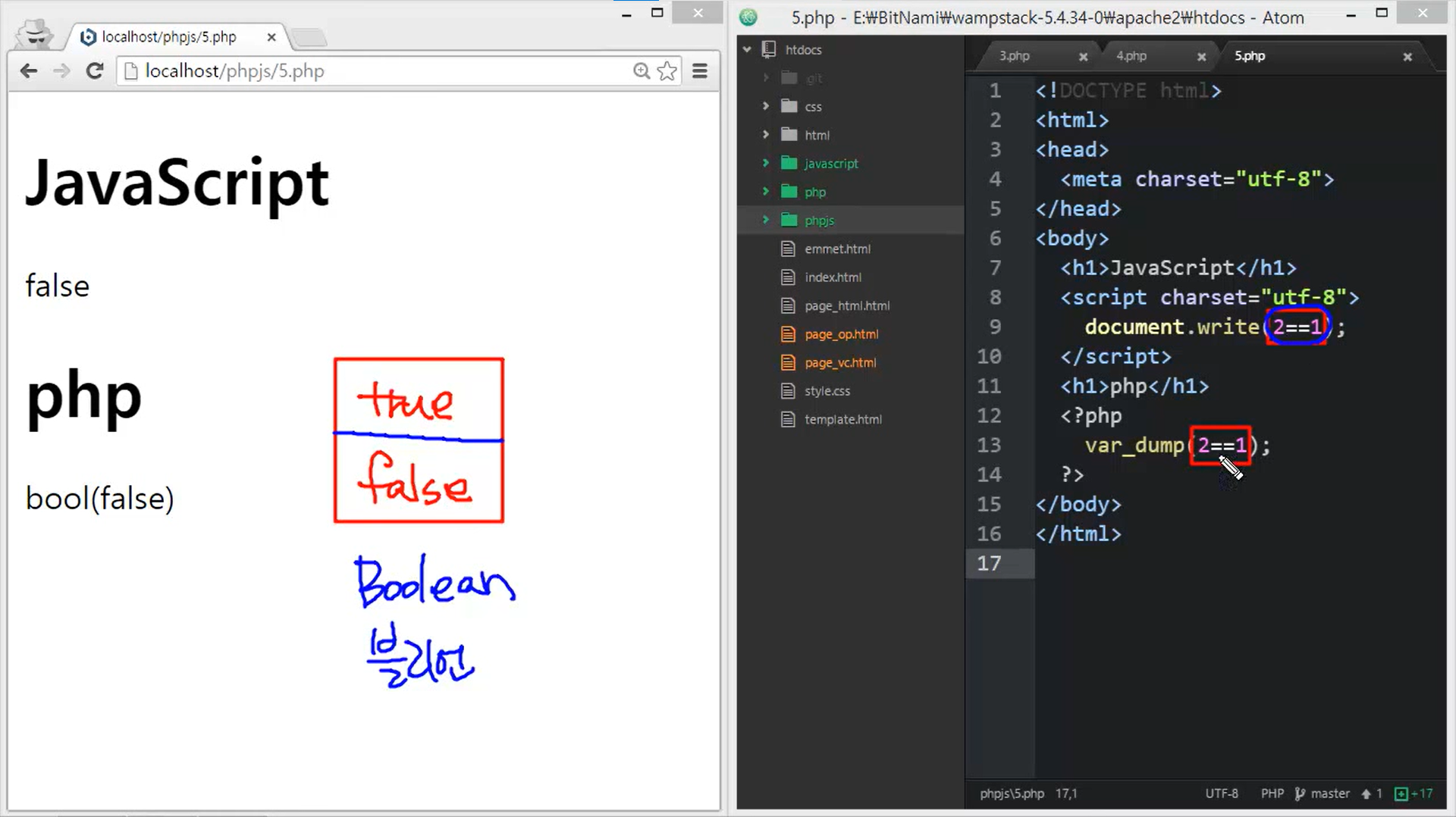
Task: Expand the .git folder
Action: (x=766, y=78)
